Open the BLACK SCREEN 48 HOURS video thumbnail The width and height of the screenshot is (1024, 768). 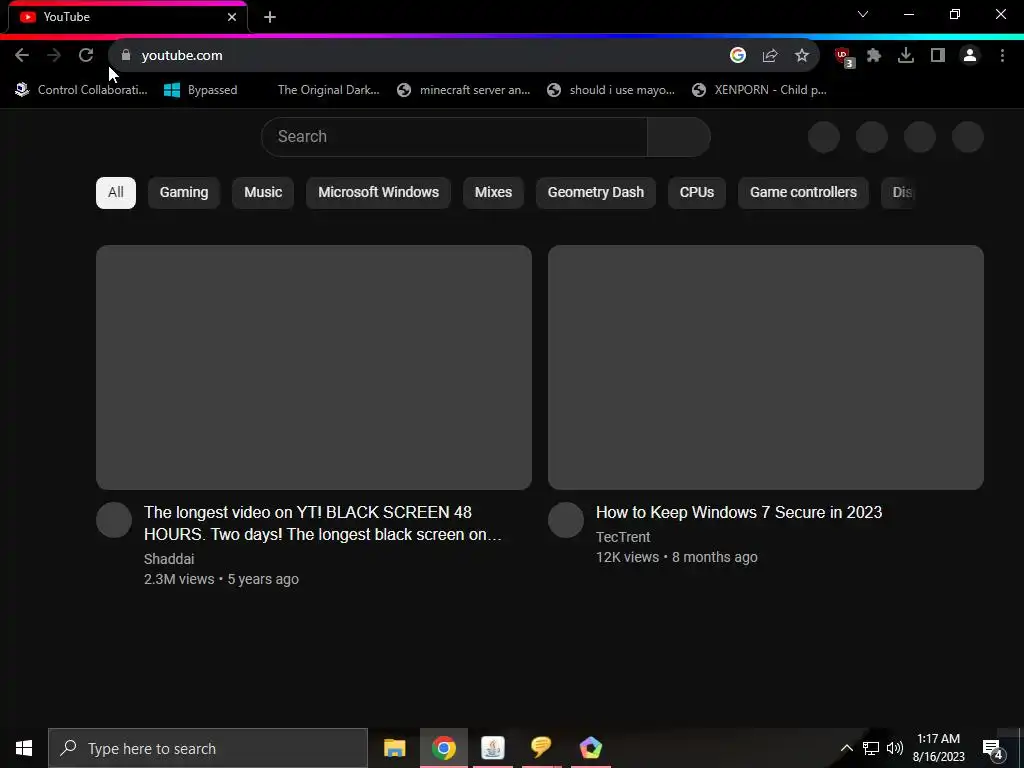pos(313,367)
